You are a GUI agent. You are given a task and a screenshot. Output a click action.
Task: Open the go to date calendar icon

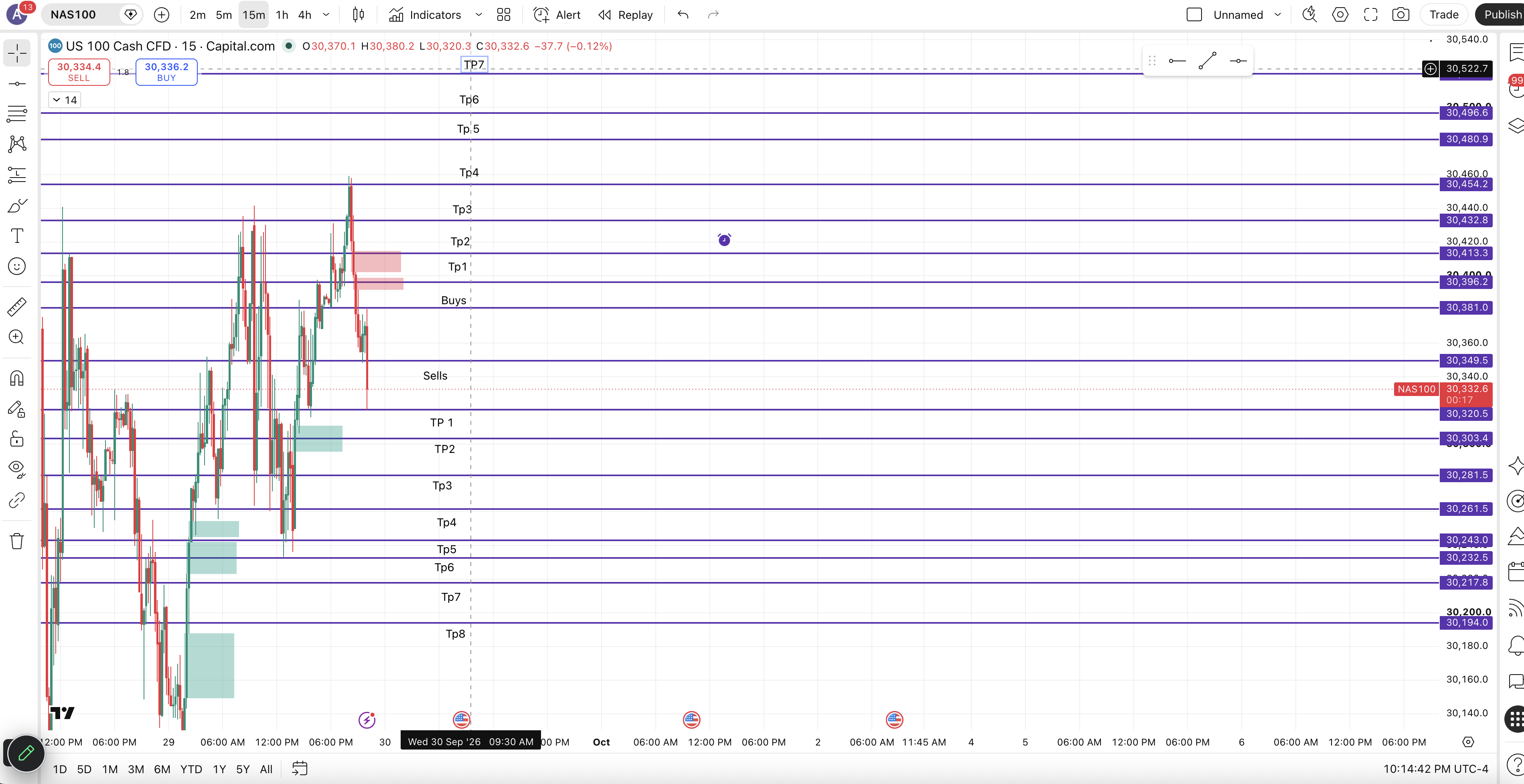coord(300,769)
